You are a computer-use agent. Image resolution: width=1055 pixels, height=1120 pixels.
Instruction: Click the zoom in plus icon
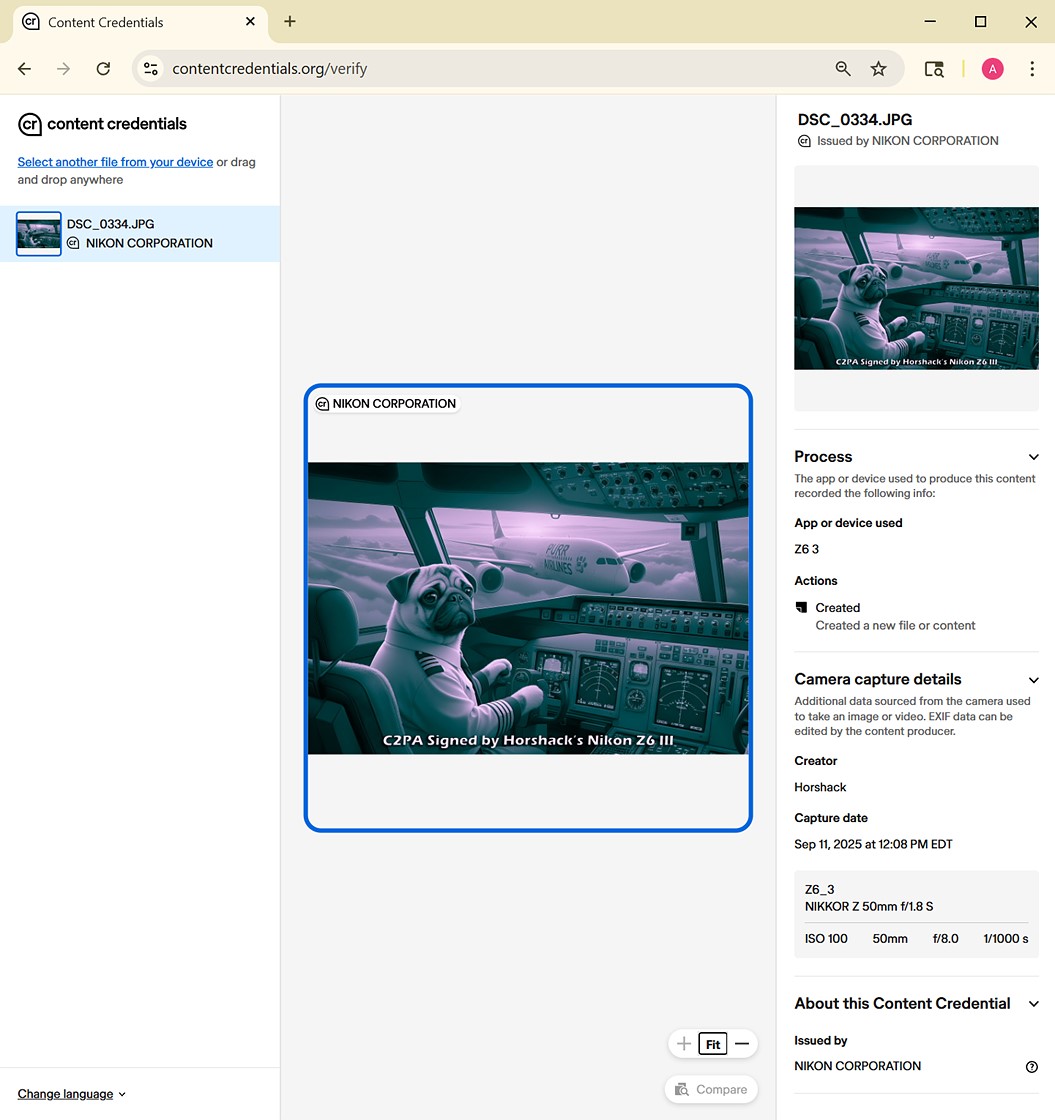[x=684, y=1044]
